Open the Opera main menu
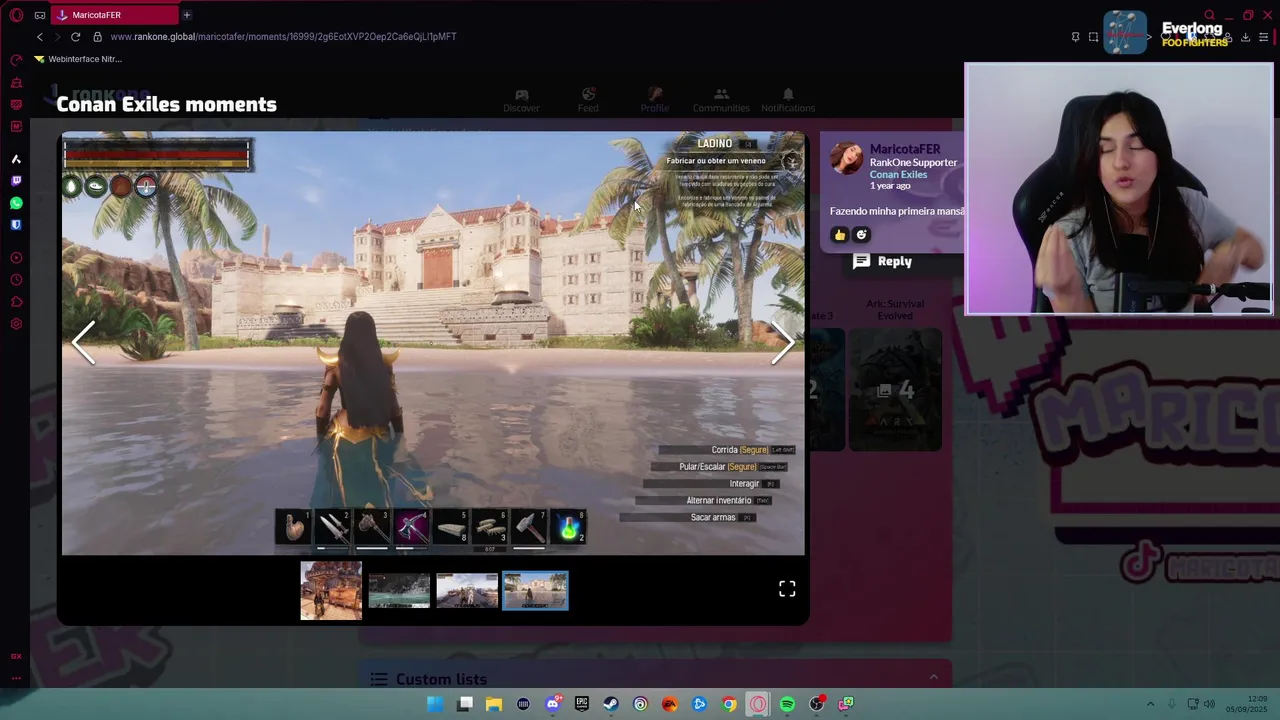The height and width of the screenshot is (720, 1280). [16, 15]
